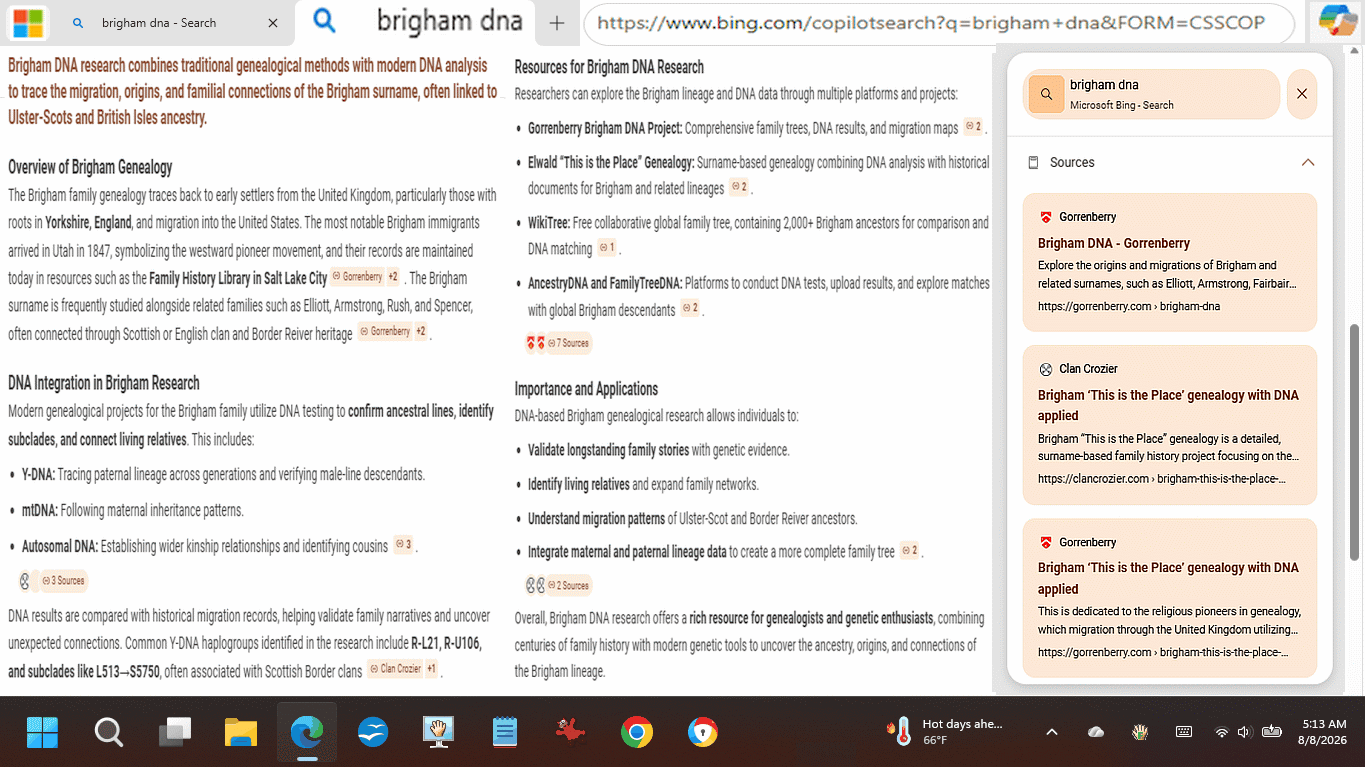Click the '2' citation after 'related lineages'
The height and width of the screenshot is (767, 1365).
click(739, 187)
